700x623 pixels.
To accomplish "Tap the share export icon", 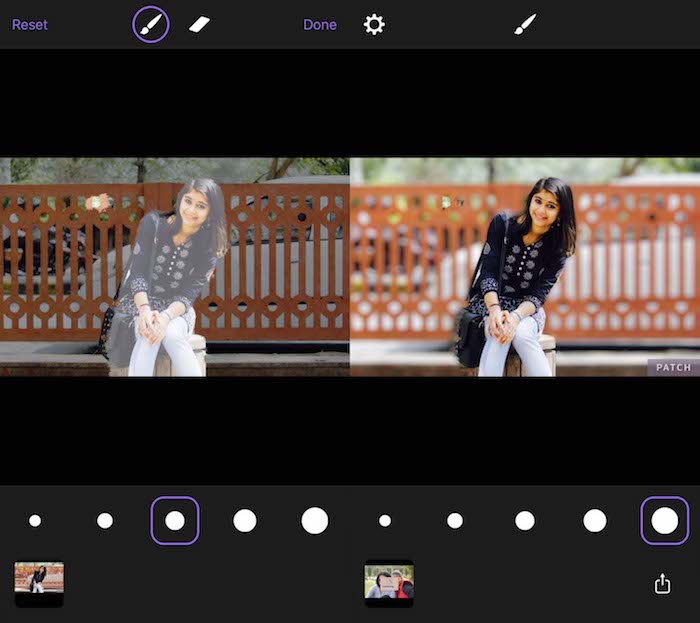I will (x=662, y=583).
